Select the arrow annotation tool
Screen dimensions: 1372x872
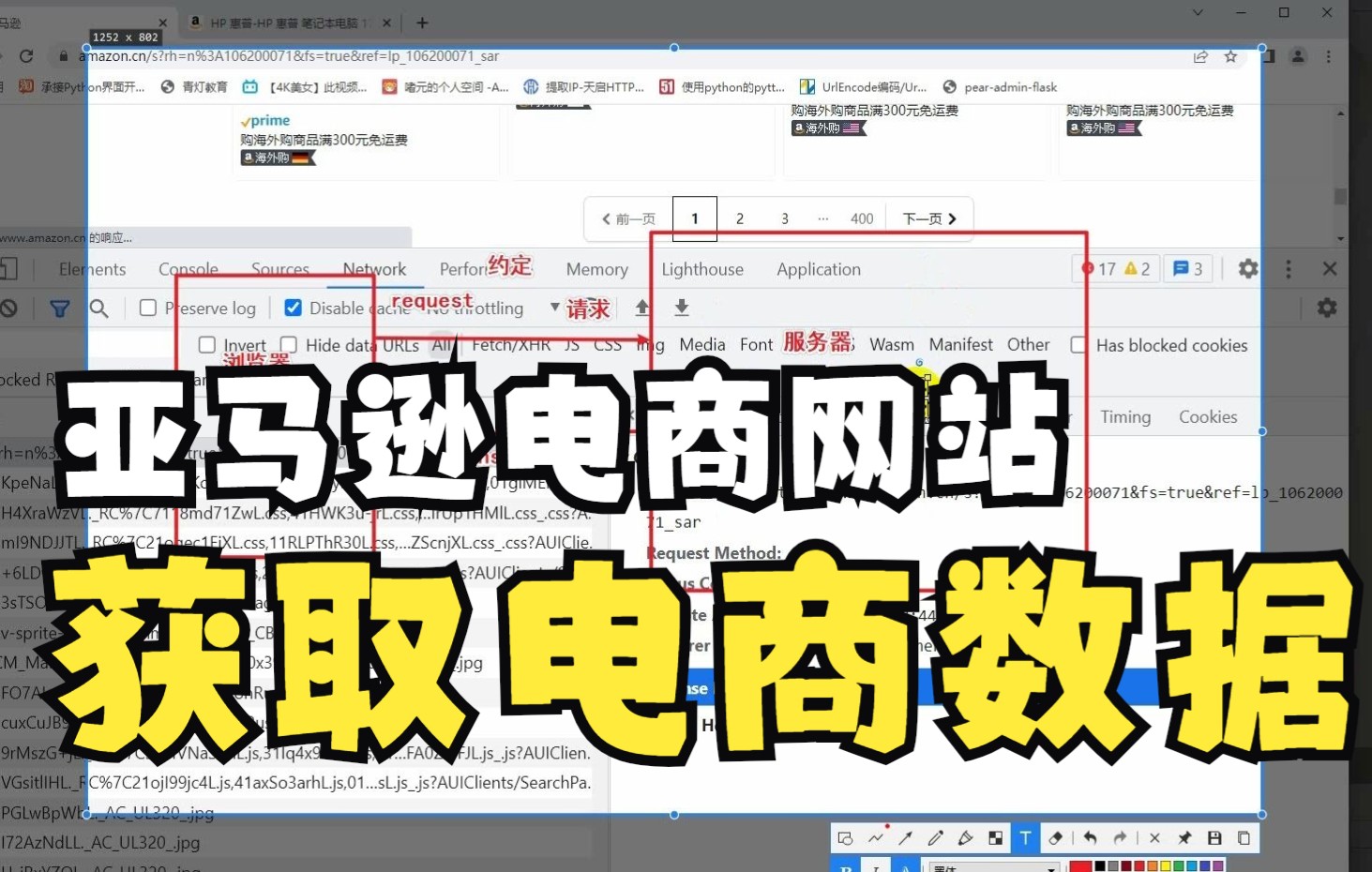pos(906,838)
